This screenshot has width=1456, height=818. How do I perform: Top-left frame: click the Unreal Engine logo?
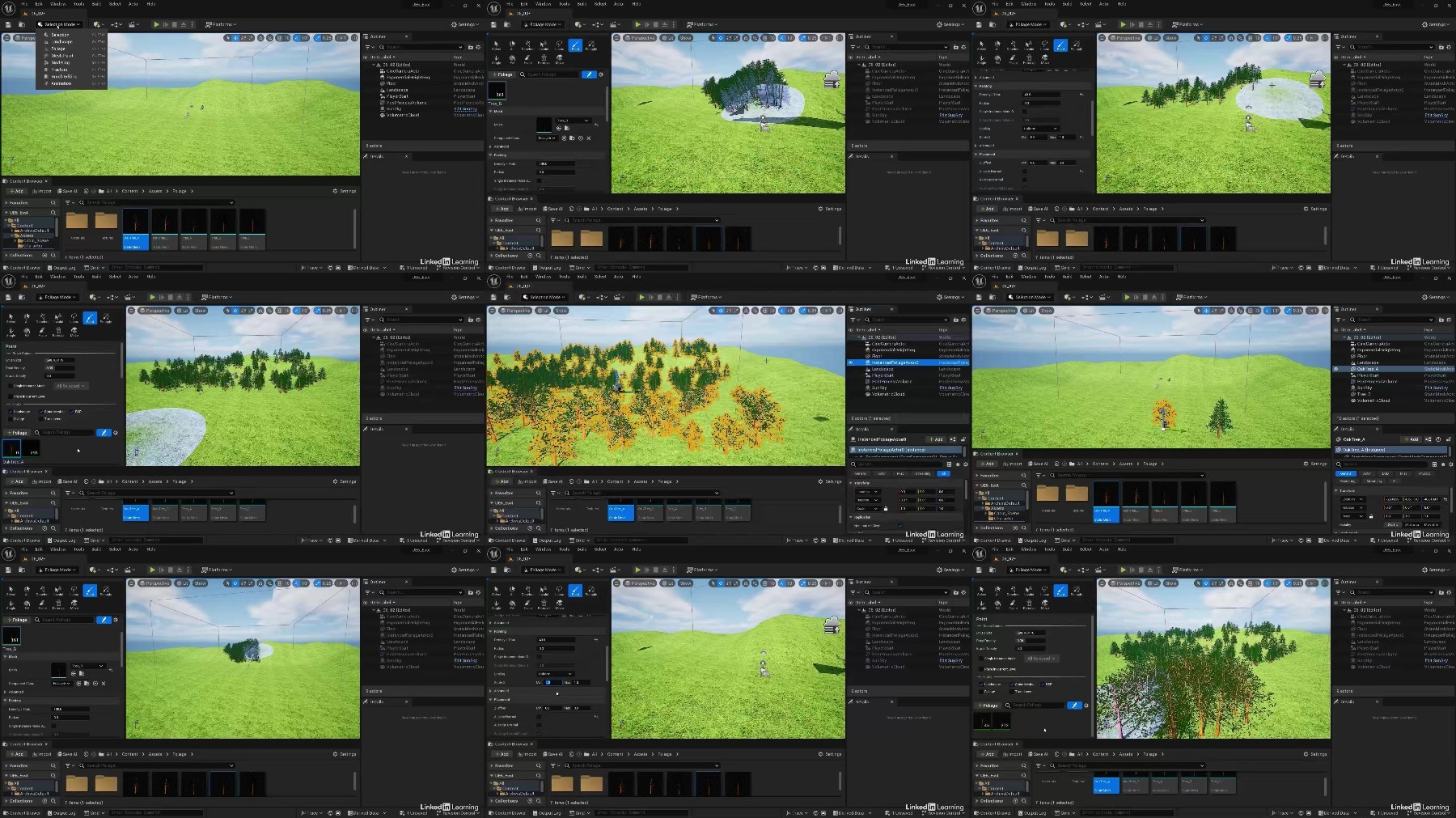click(8, 9)
